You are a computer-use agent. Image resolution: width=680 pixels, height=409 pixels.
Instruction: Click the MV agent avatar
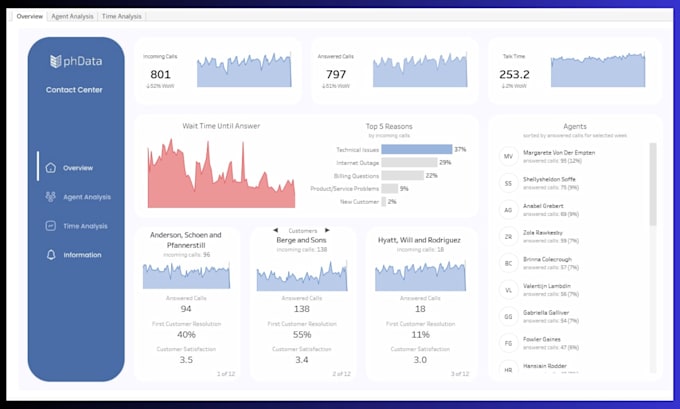pyautogui.click(x=508, y=156)
